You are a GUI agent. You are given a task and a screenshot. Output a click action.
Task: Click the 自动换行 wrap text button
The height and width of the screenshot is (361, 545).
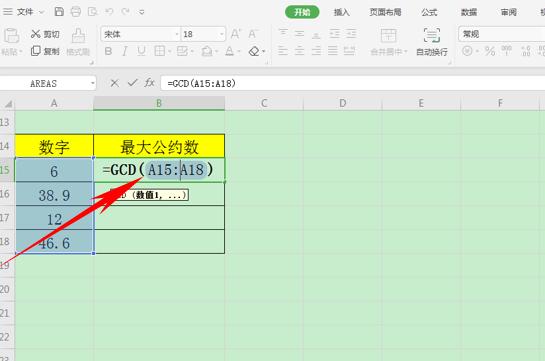432,43
